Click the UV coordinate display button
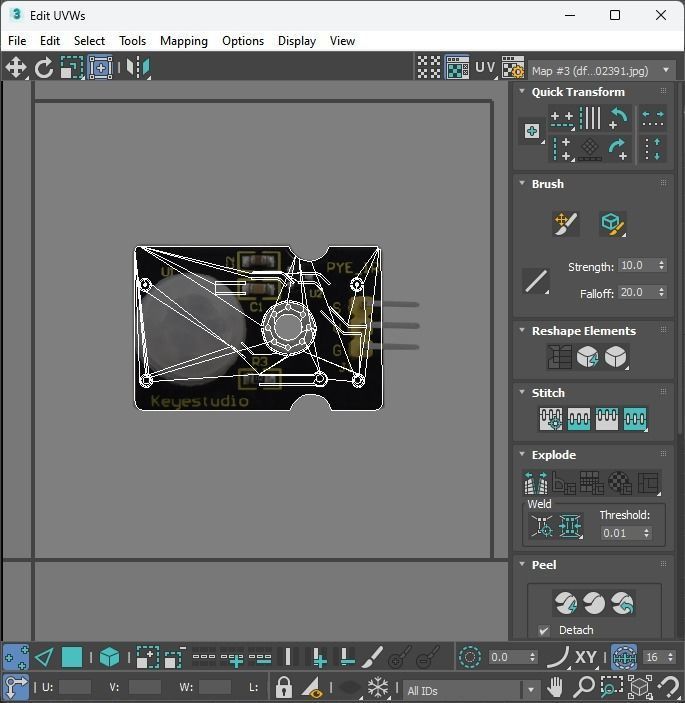This screenshot has width=685, height=703. coord(486,68)
